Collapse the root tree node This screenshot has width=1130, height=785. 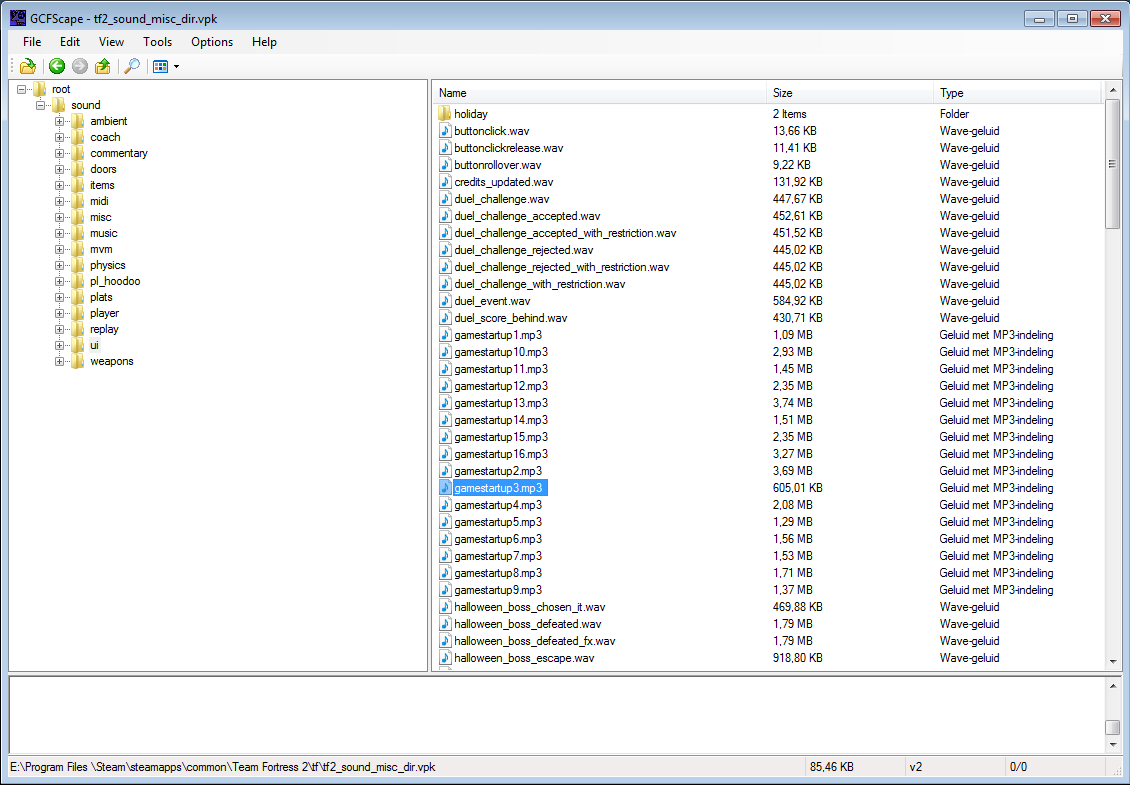[22, 89]
